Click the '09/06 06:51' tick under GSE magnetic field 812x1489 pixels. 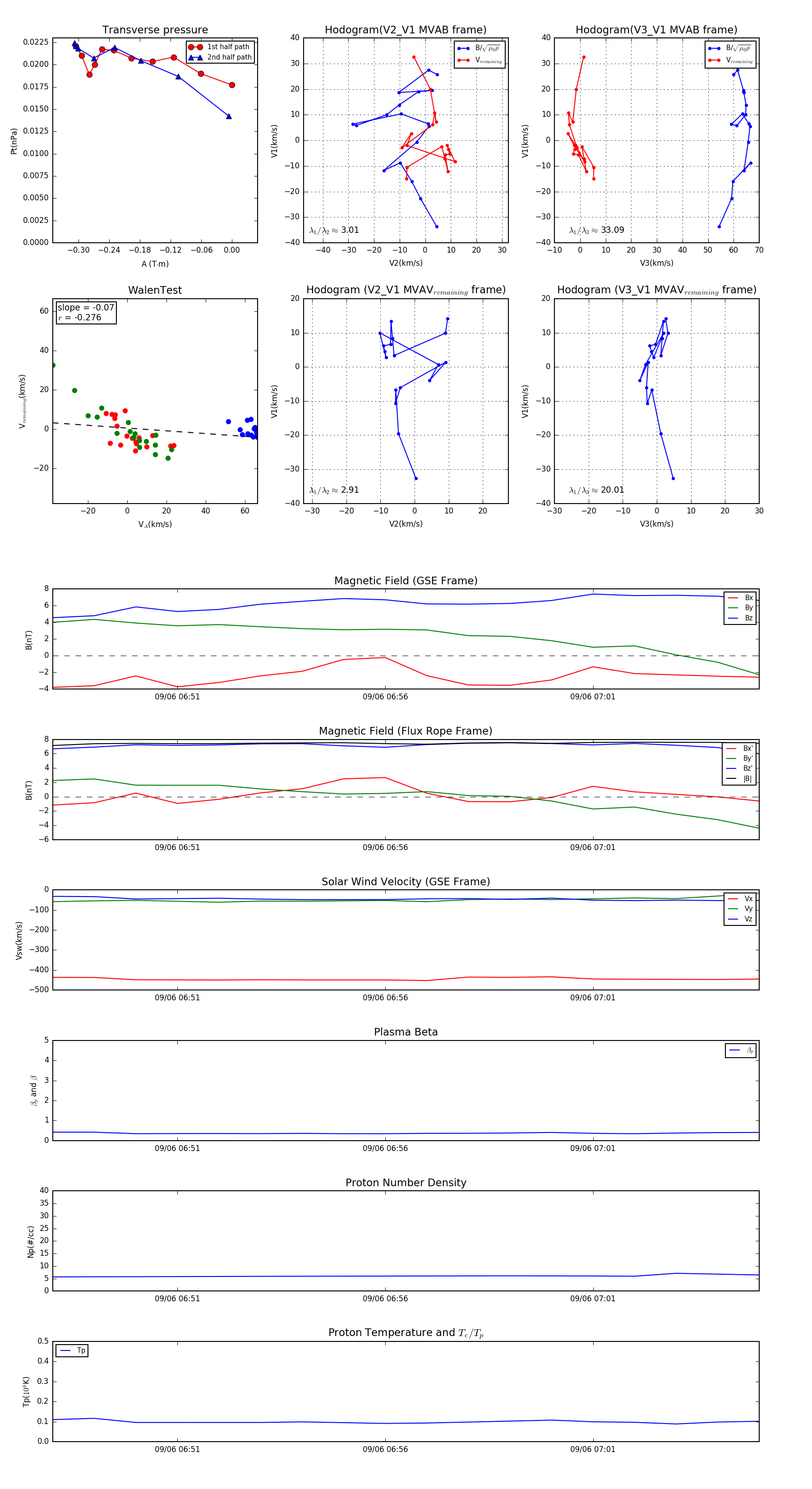click(177, 697)
